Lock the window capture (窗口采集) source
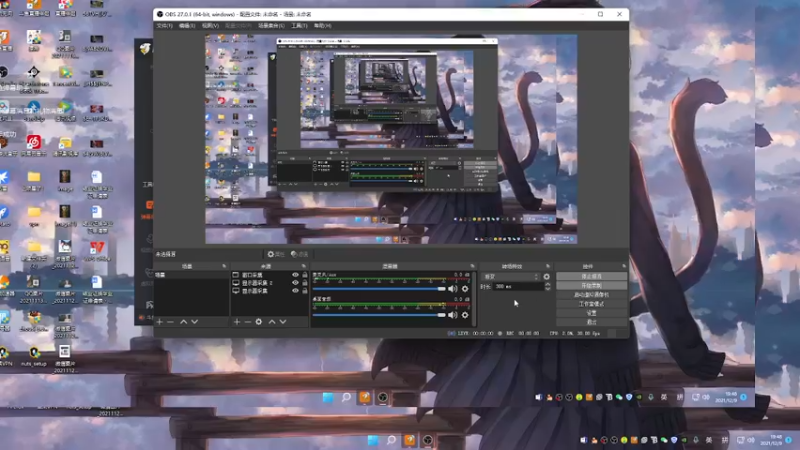The width and height of the screenshot is (800, 450). (305, 275)
